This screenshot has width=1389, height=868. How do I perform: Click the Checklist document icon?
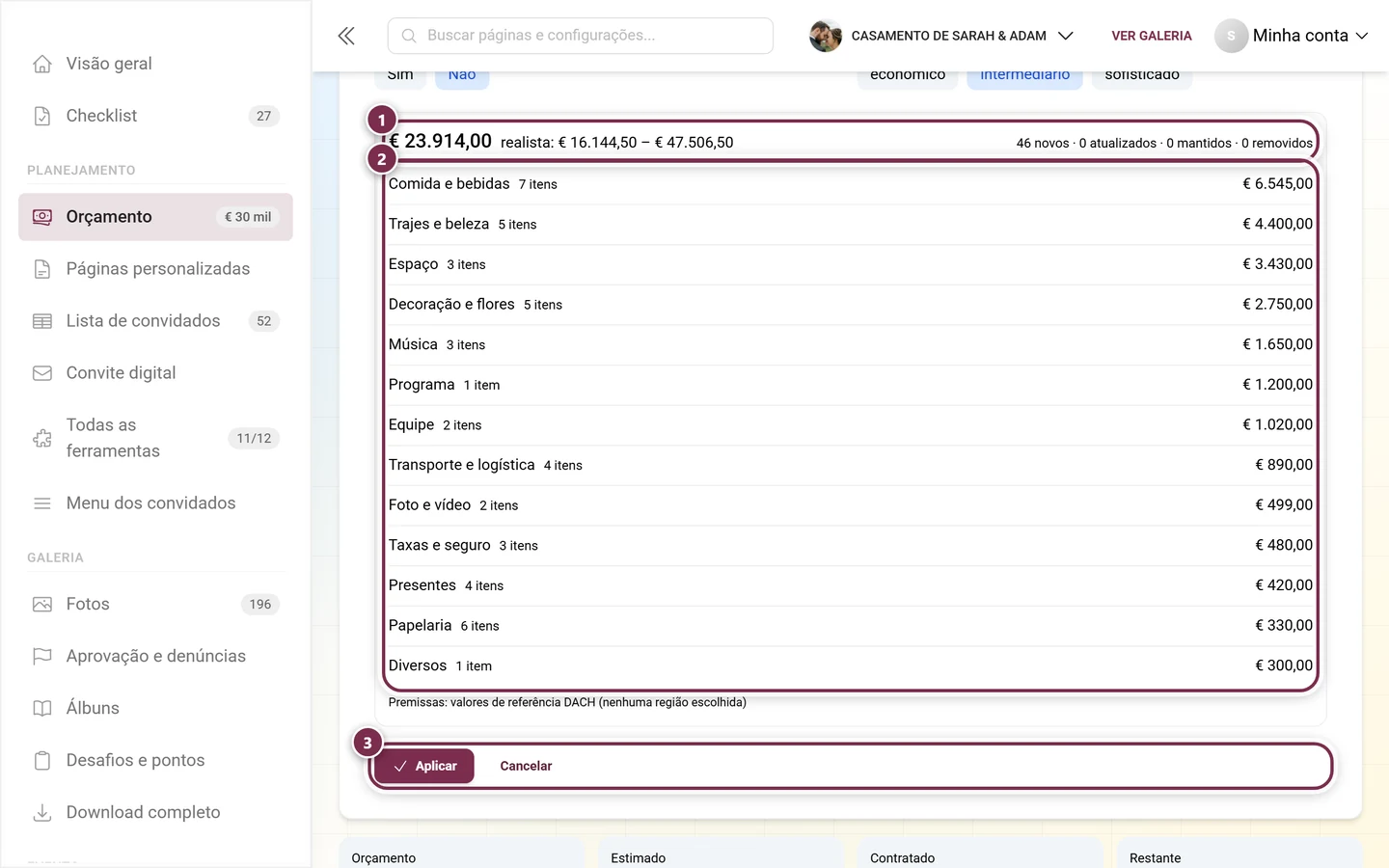pyautogui.click(x=42, y=116)
